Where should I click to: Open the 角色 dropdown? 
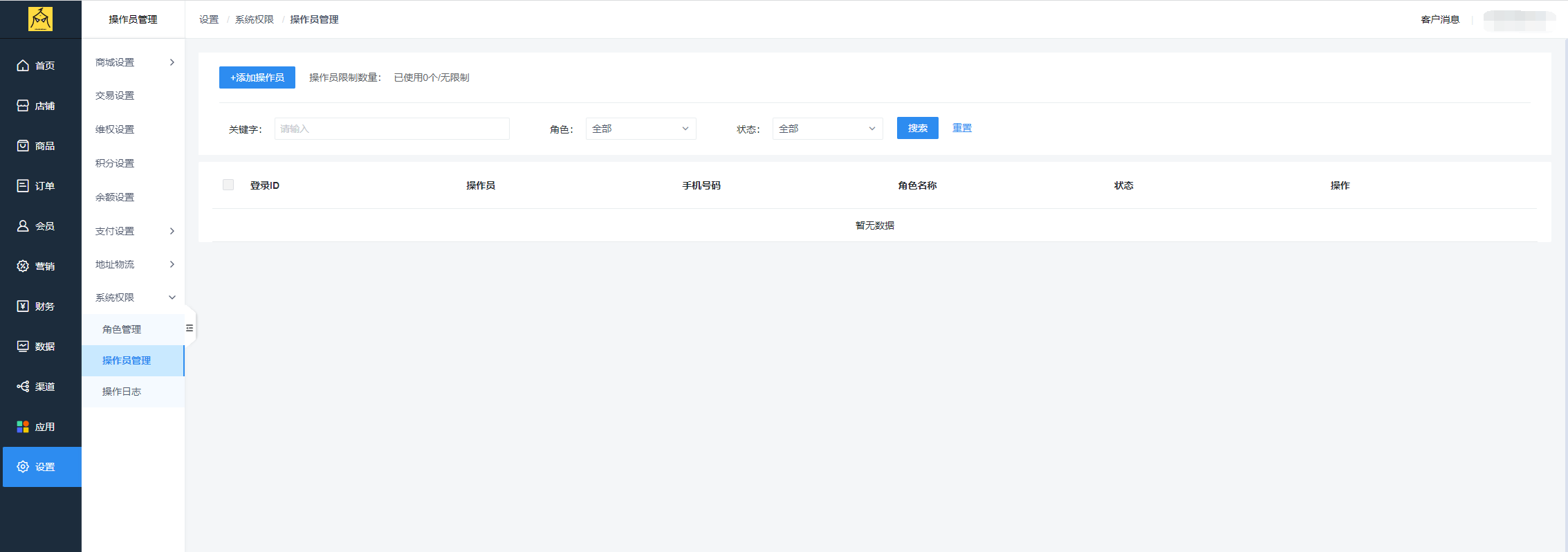pos(640,129)
